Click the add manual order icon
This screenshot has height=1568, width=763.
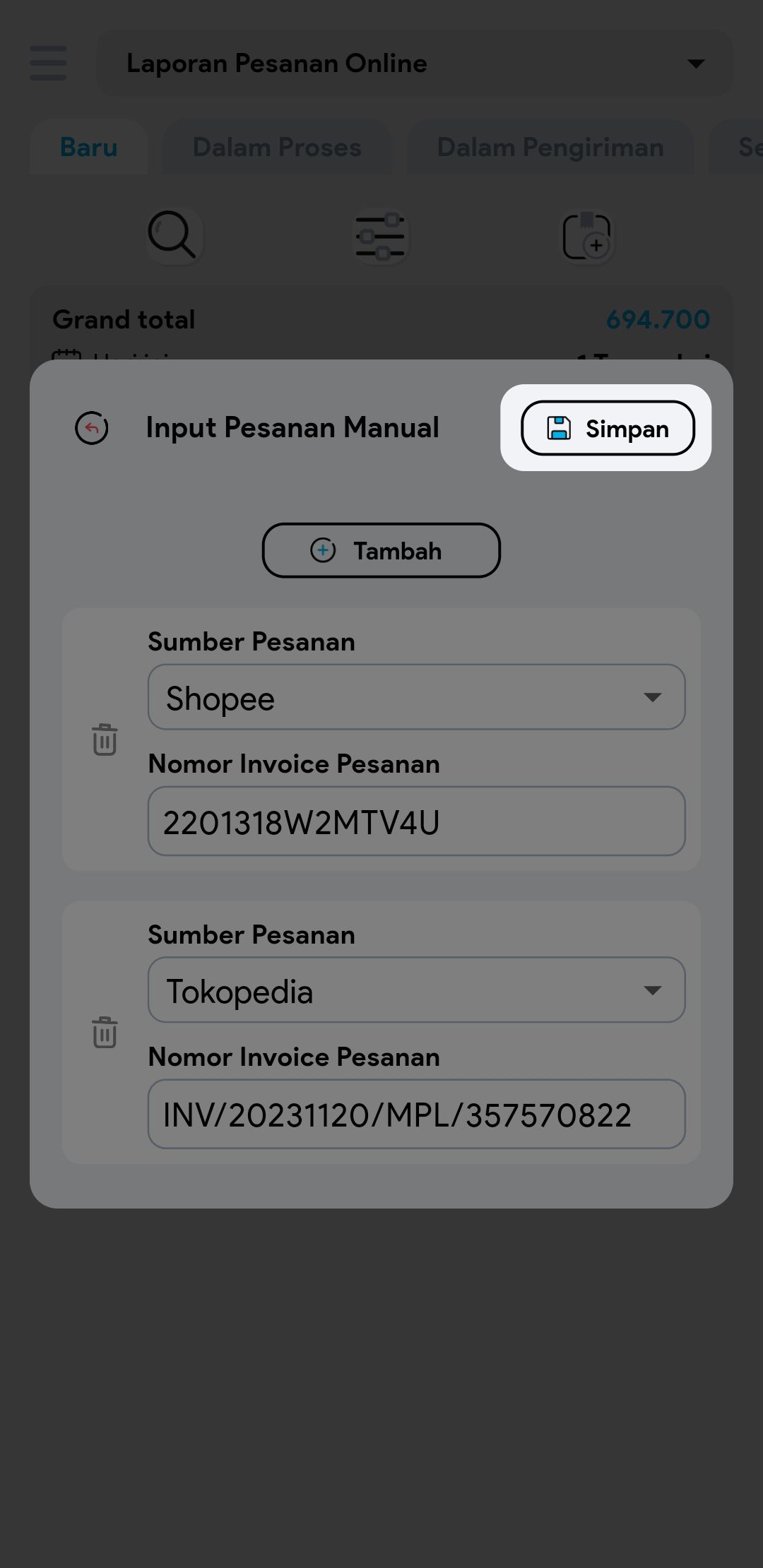[x=587, y=237]
